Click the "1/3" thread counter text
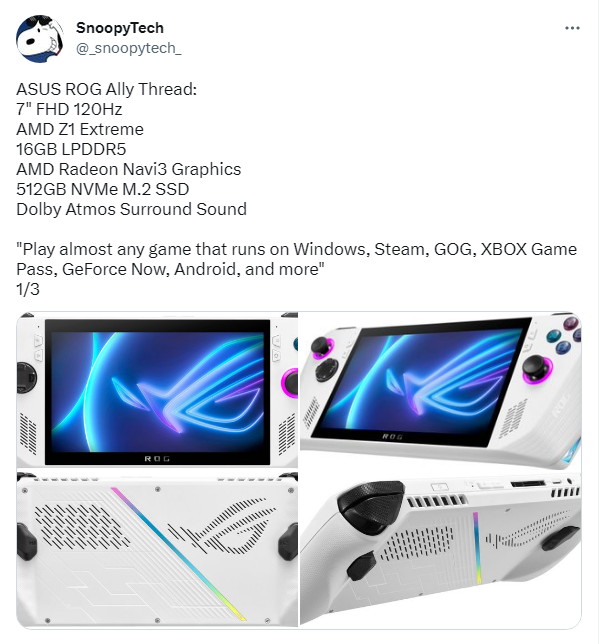The height and width of the screenshot is (644, 600). pos(28,290)
